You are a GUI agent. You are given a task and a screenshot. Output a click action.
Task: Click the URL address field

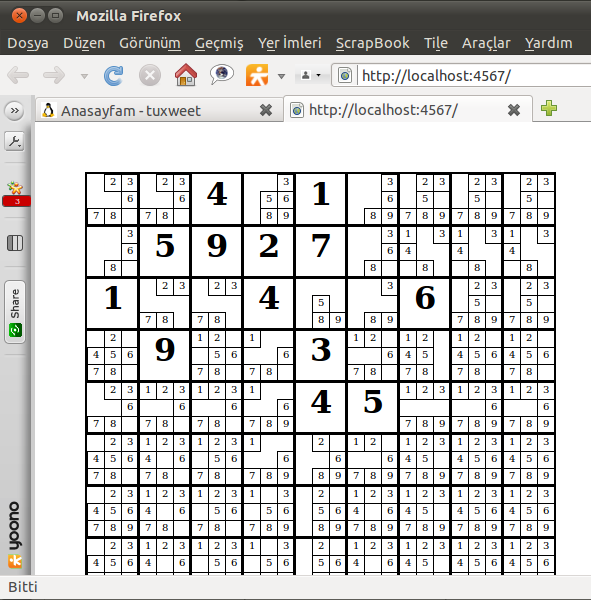pyautogui.click(x=474, y=76)
